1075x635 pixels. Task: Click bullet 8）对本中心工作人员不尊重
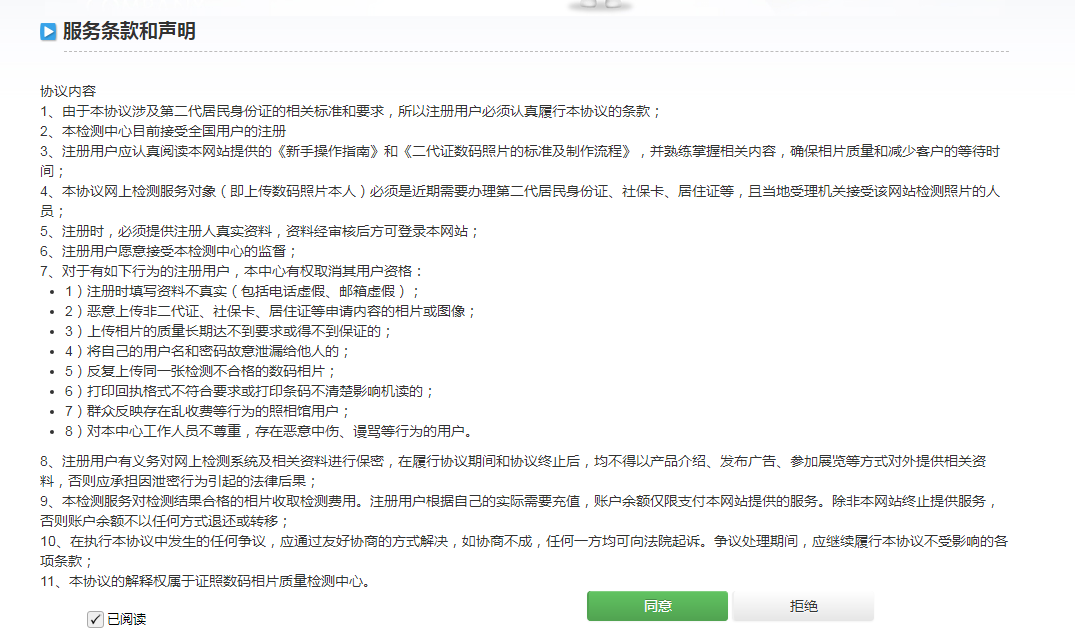pos(269,431)
